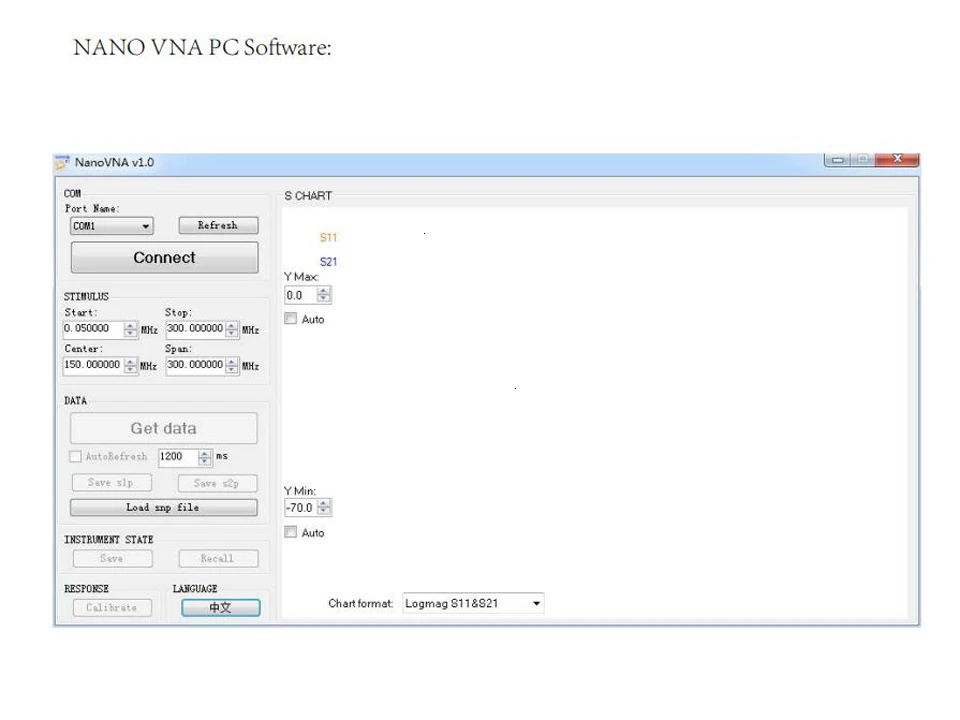Click the Span frequency field
The image size is (960, 720).
195,365
